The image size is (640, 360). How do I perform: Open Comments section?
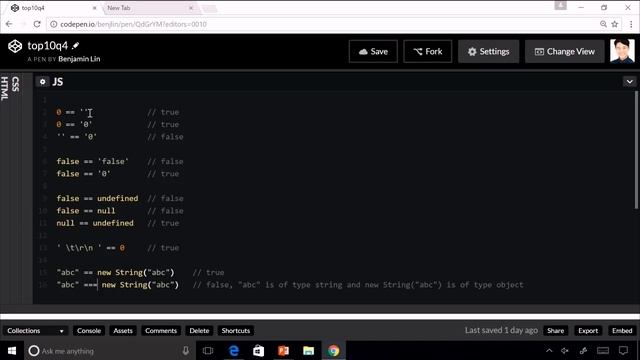[161, 331]
